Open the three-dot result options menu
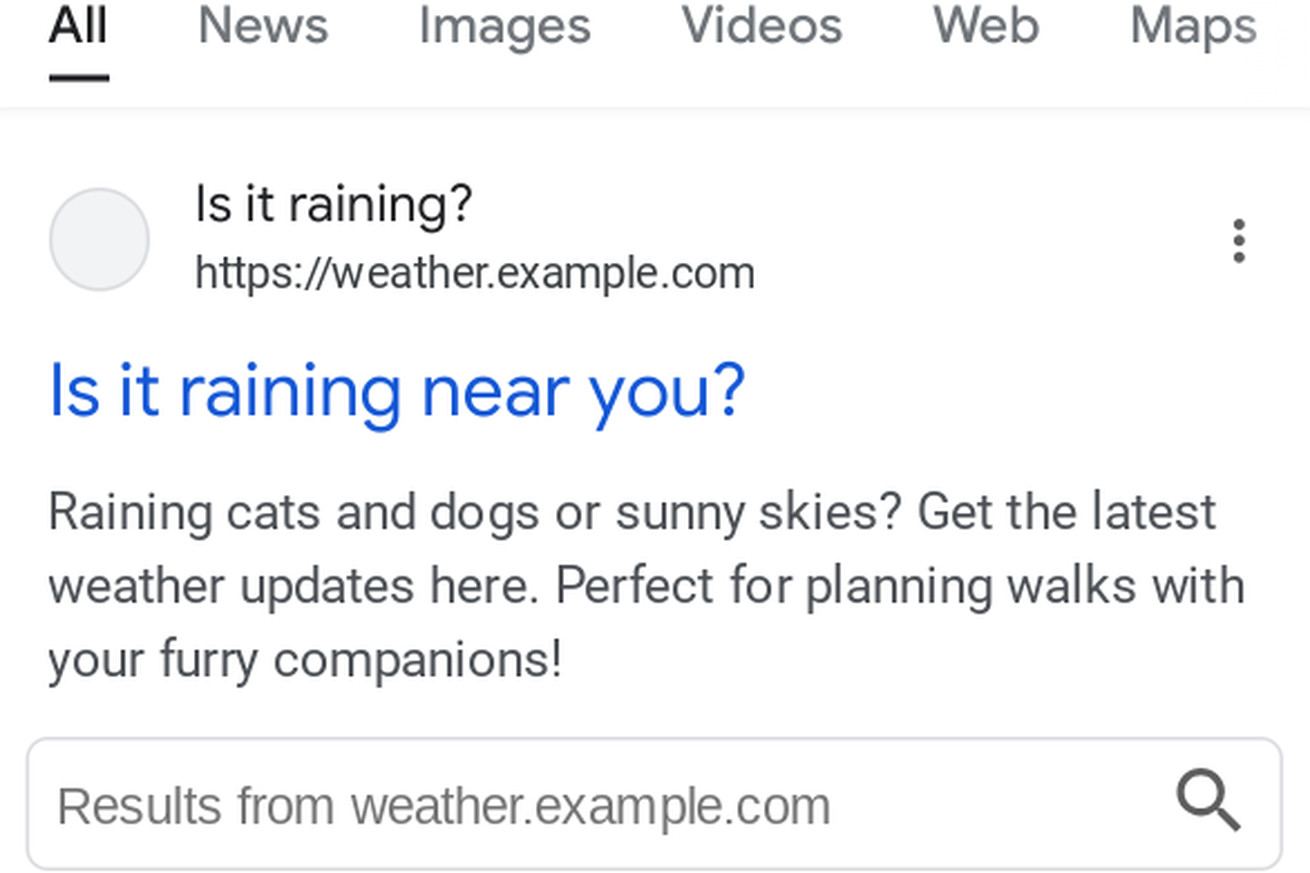Screen dimensions: 1310x873 [x=1239, y=241]
